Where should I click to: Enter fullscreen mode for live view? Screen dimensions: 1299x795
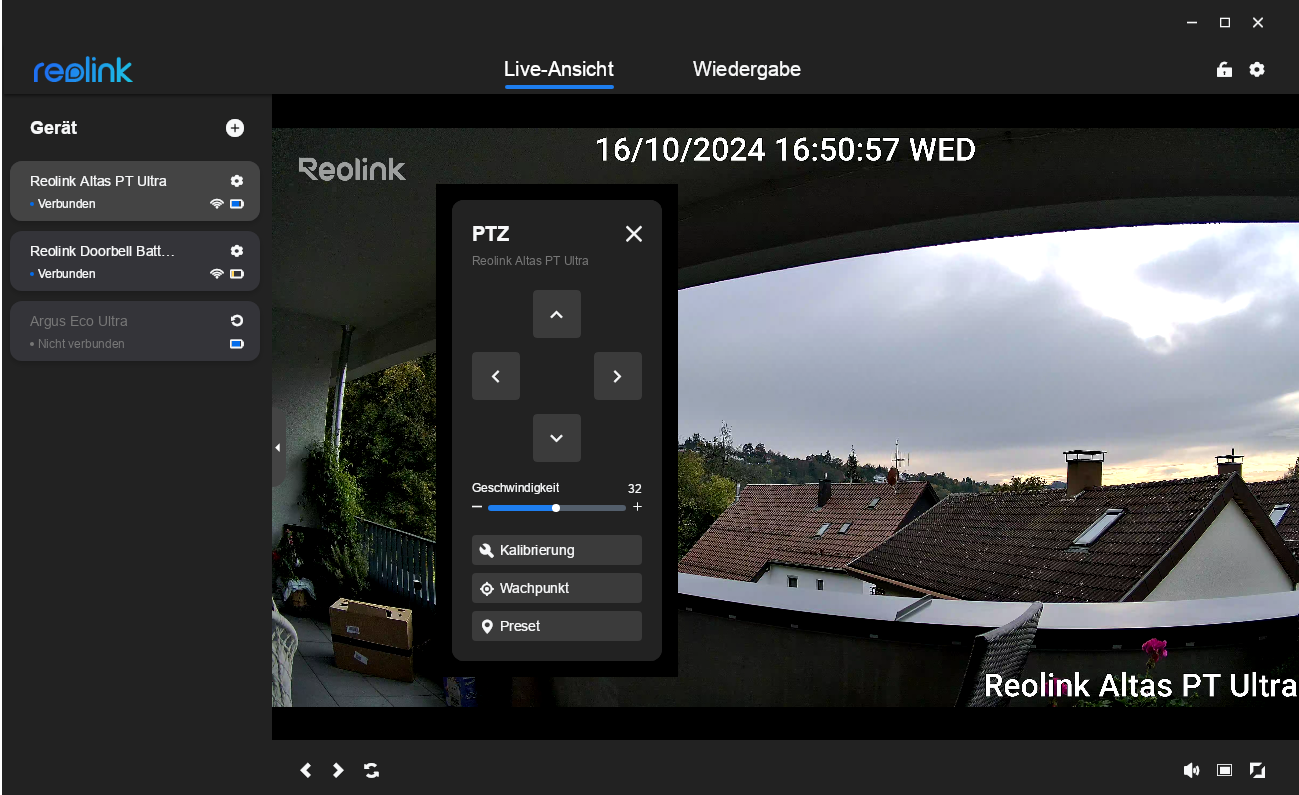click(1257, 770)
